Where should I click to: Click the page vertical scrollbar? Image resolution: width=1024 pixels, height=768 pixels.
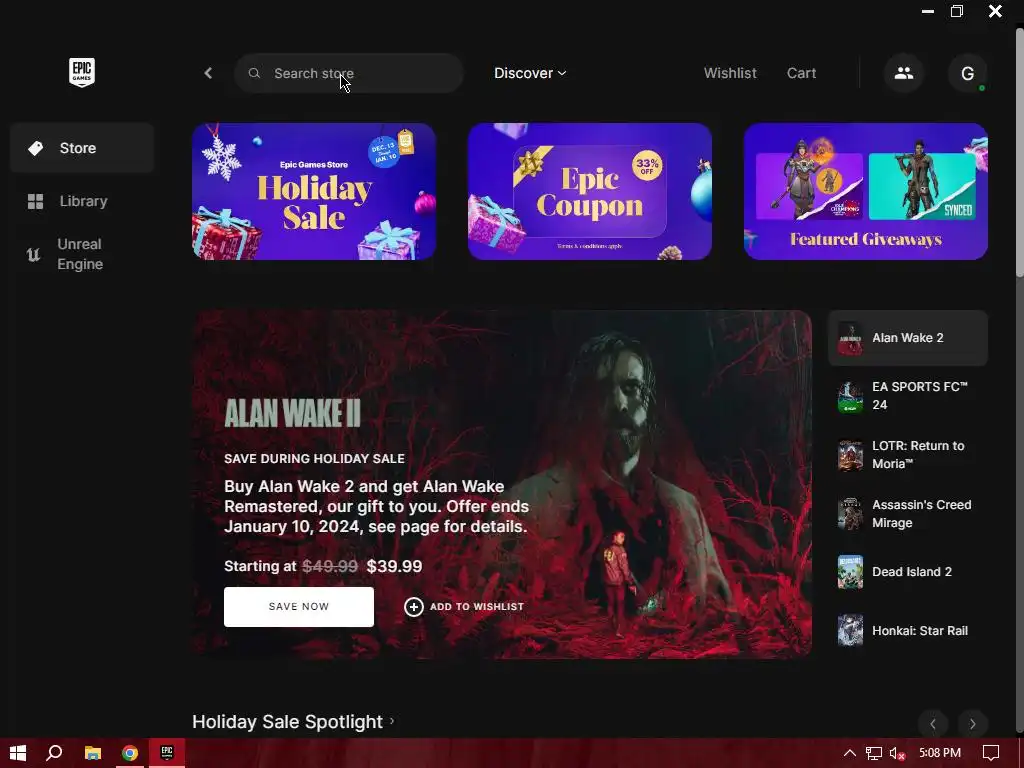pos(1019,153)
